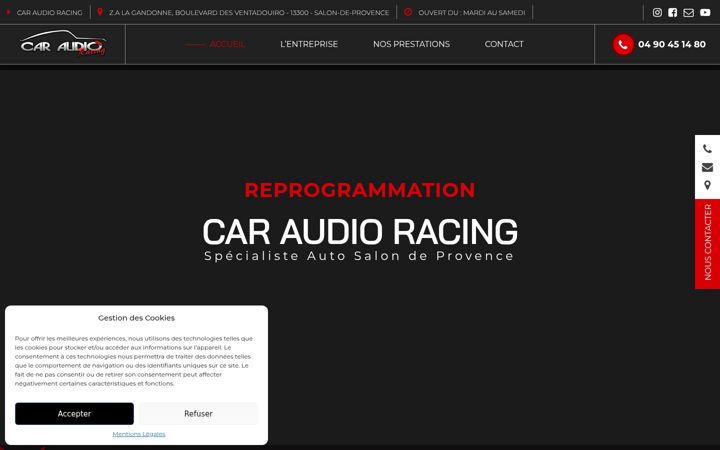Open the Mentions Legales link

point(139,434)
